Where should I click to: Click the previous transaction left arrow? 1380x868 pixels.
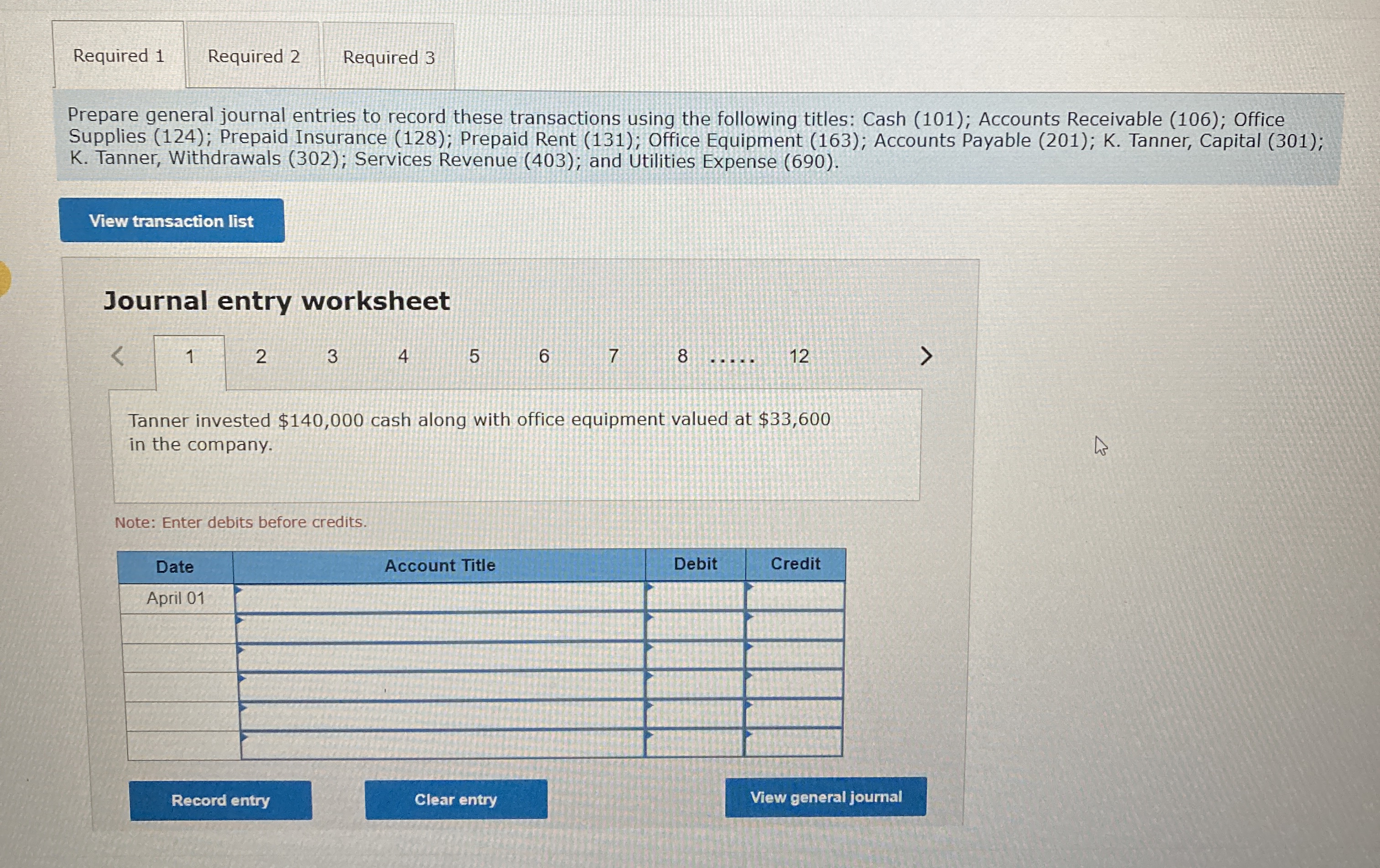click(117, 356)
